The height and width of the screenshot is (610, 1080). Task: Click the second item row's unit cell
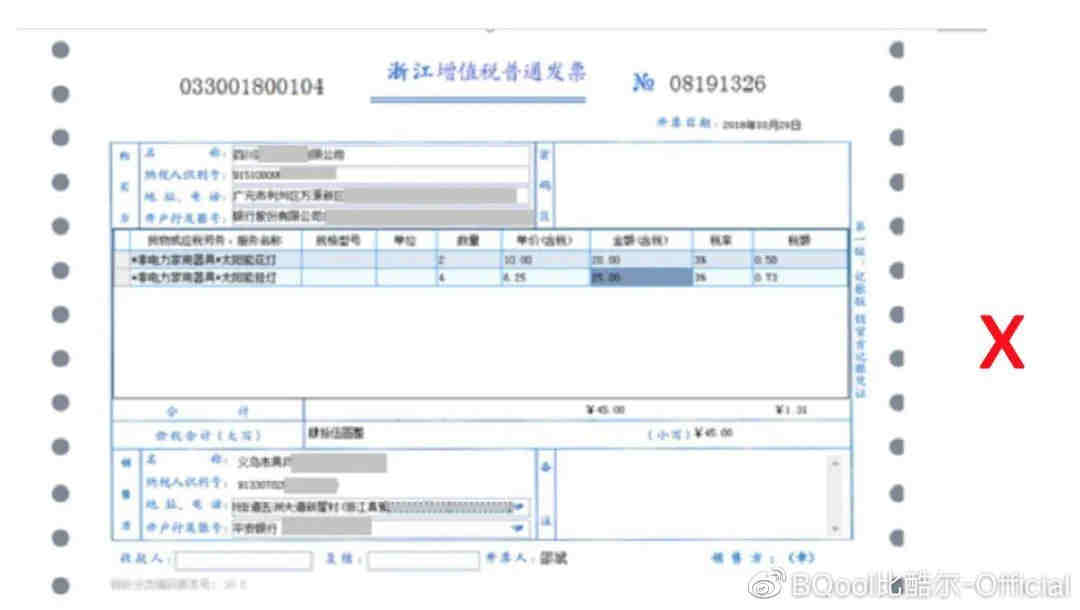pos(406,277)
